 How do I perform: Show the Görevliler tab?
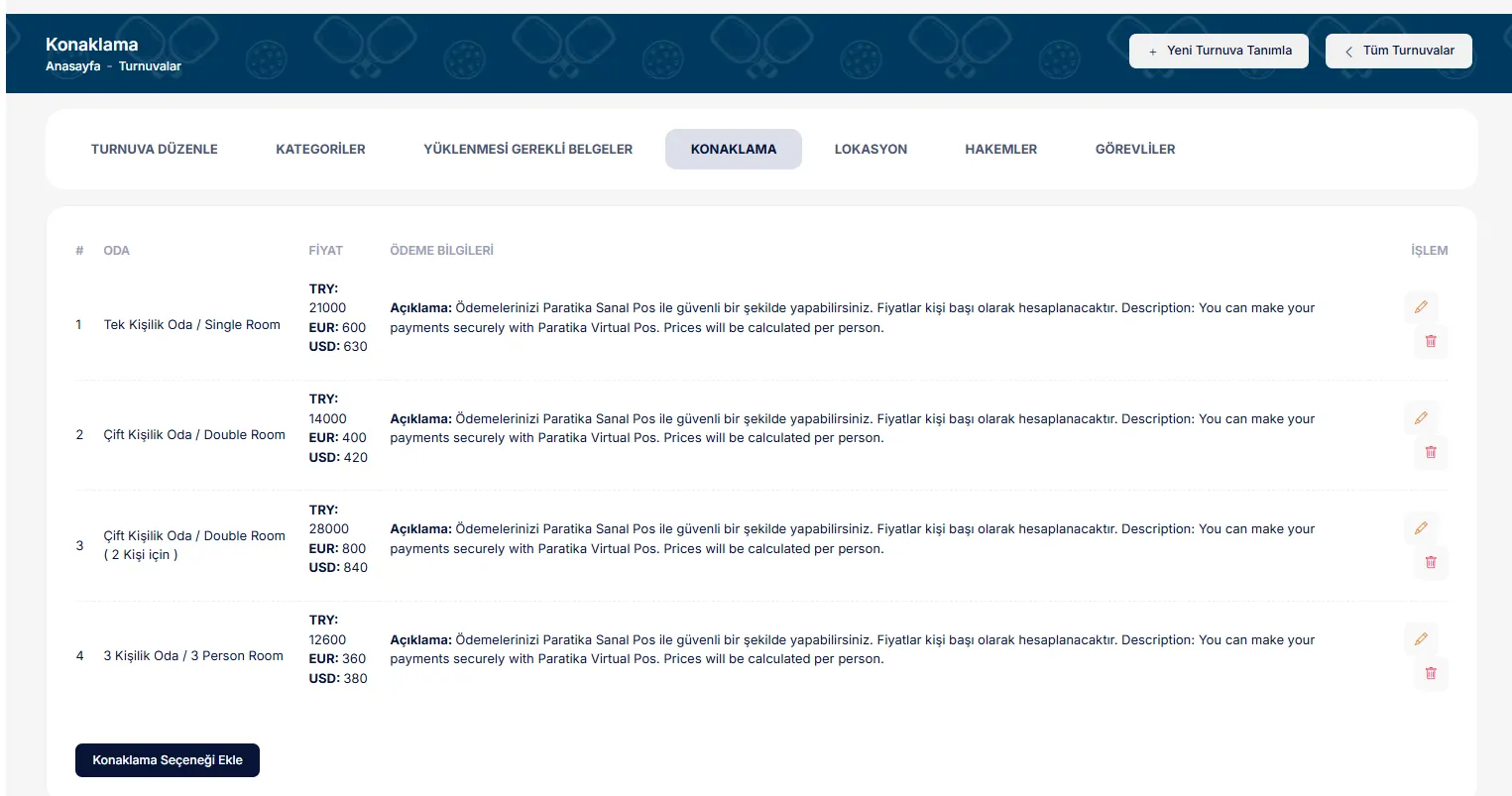[x=1134, y=149]
